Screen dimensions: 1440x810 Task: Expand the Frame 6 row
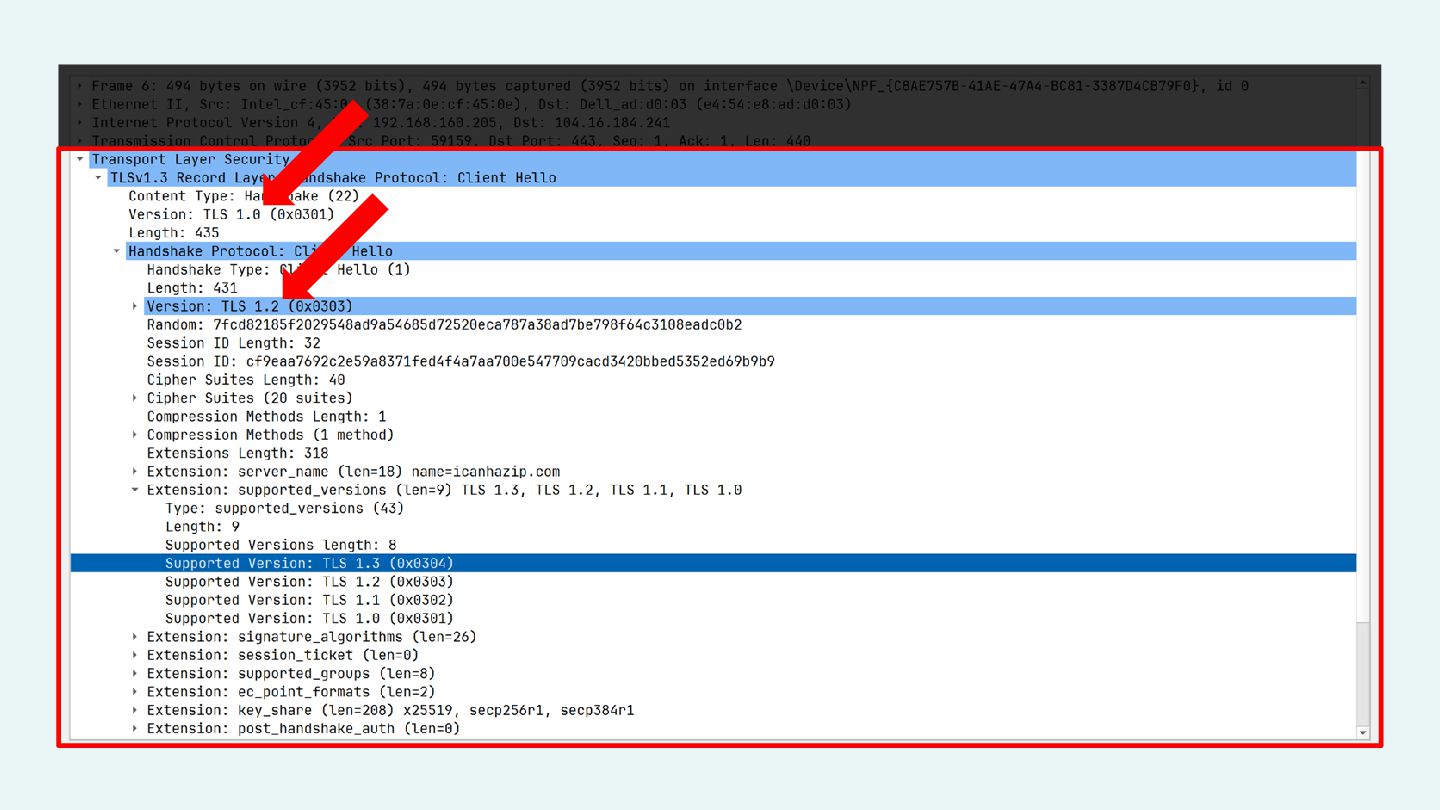(x=80, y=86)
